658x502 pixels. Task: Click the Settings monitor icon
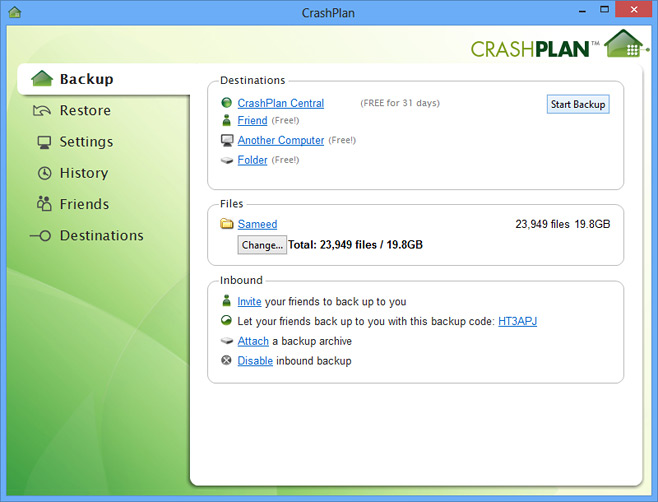44,142
